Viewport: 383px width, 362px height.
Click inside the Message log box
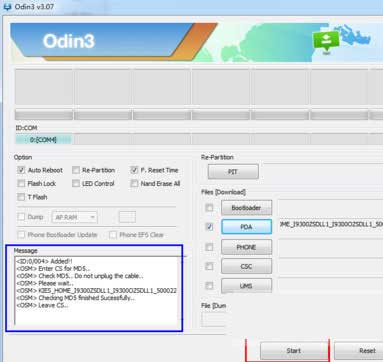point(98,290)
